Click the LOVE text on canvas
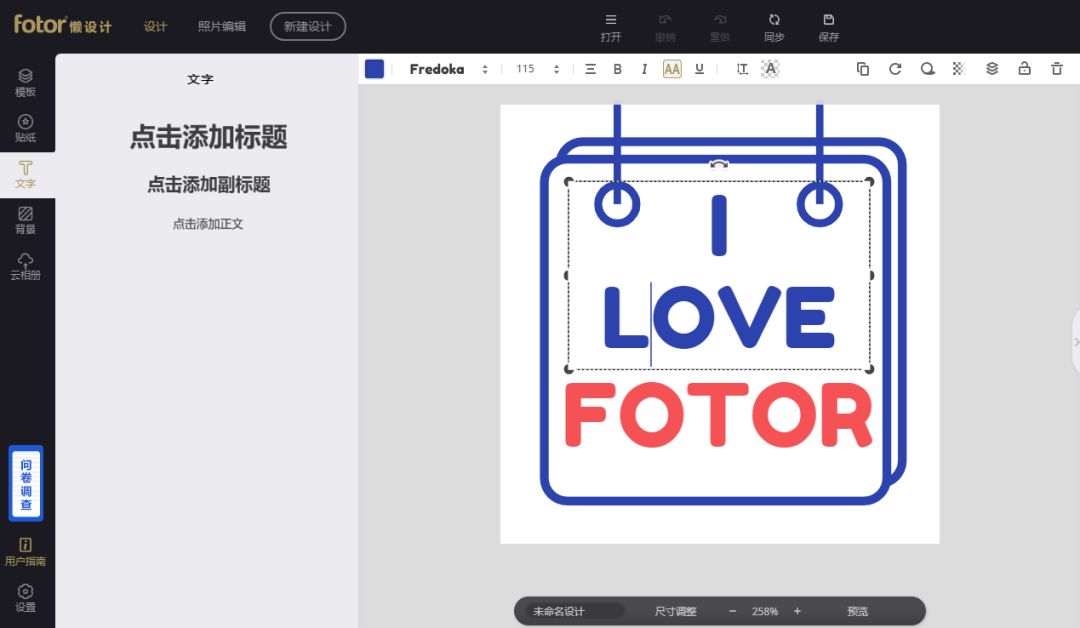Image resolution: width=1080 pixels, height=628 pixels. click(x=719, y=317)
